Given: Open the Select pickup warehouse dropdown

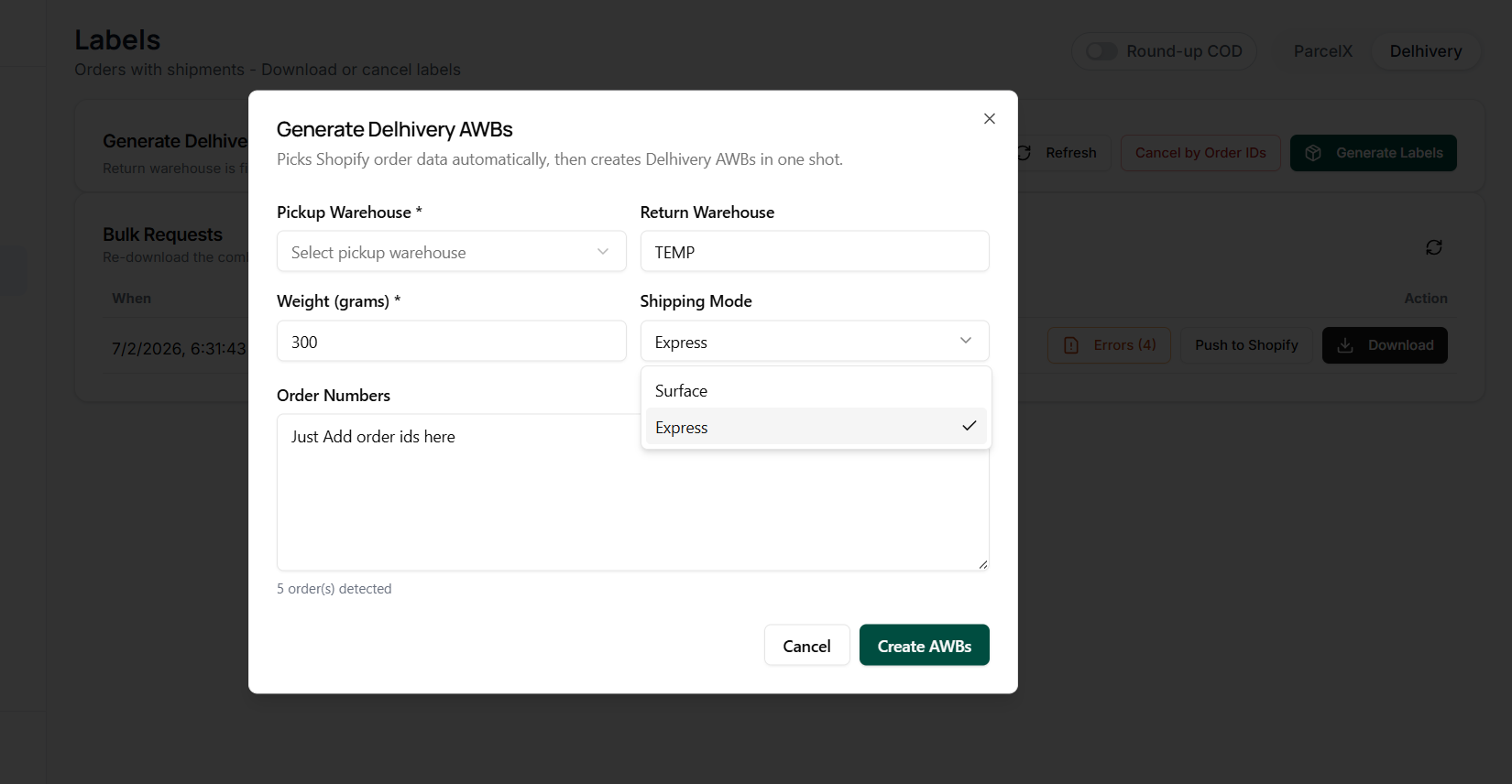Looking at the screenshot, I should click(451, 252).
